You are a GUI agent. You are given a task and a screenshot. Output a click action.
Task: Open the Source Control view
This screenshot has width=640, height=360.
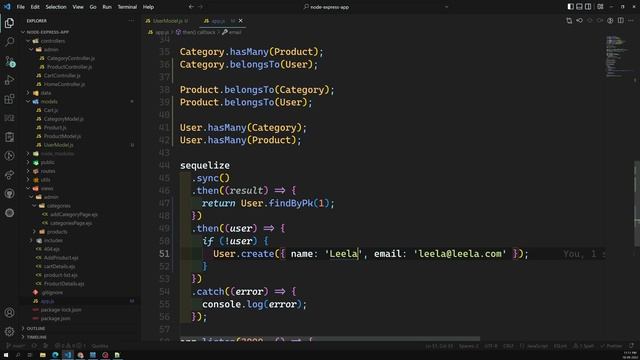click(x=9, y=61)
